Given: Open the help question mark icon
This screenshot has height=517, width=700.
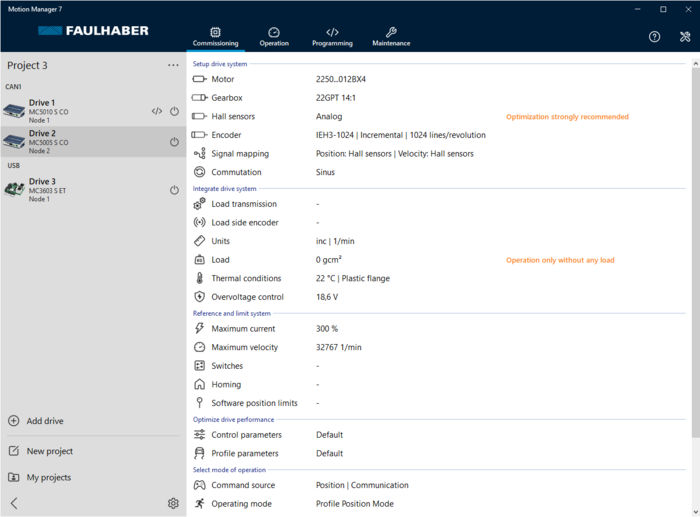Looking at the screenshot, I should tap(654, 37).
